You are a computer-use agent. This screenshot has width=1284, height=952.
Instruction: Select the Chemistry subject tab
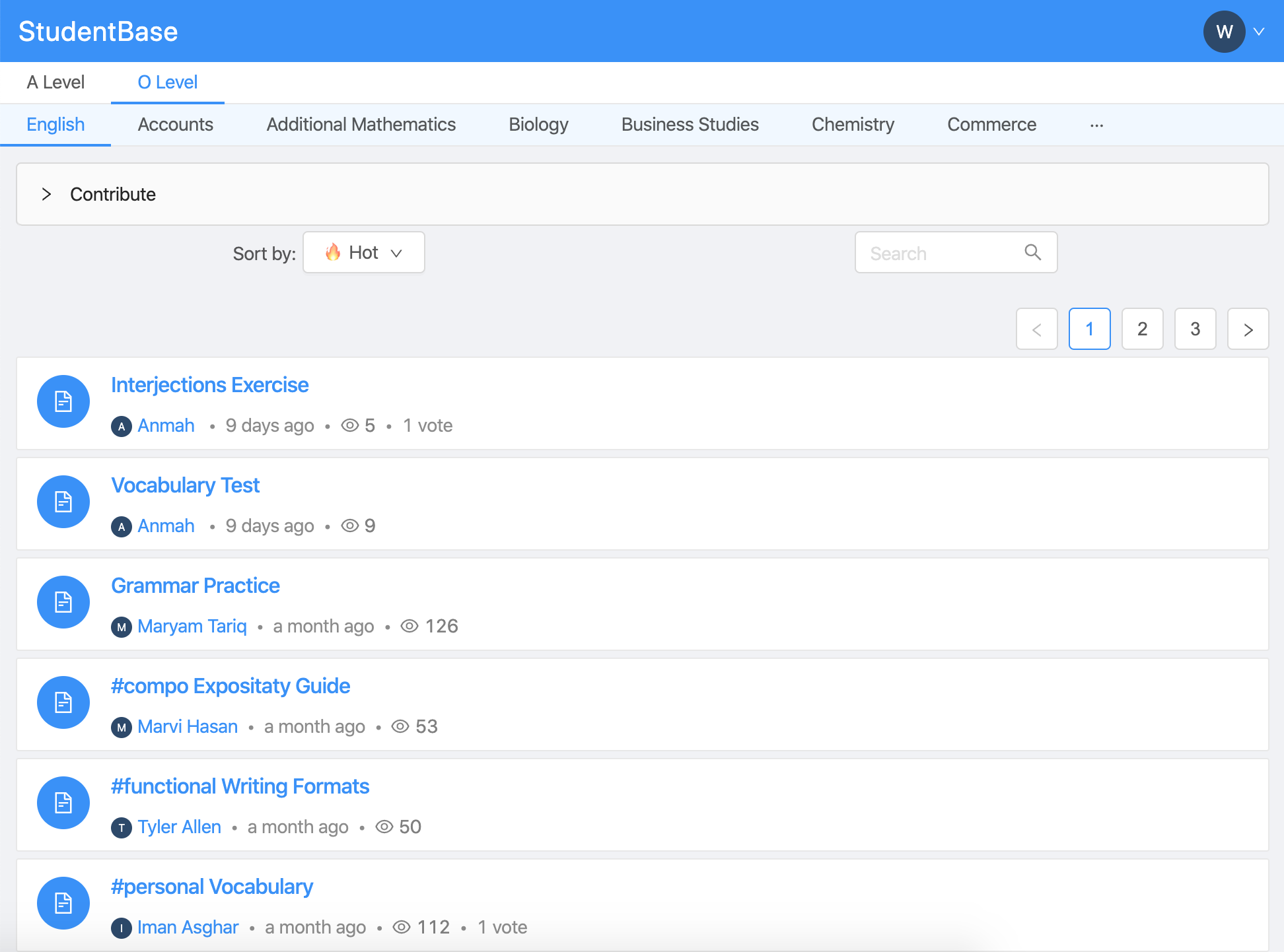pyautogui.click(x=853, y=125)
